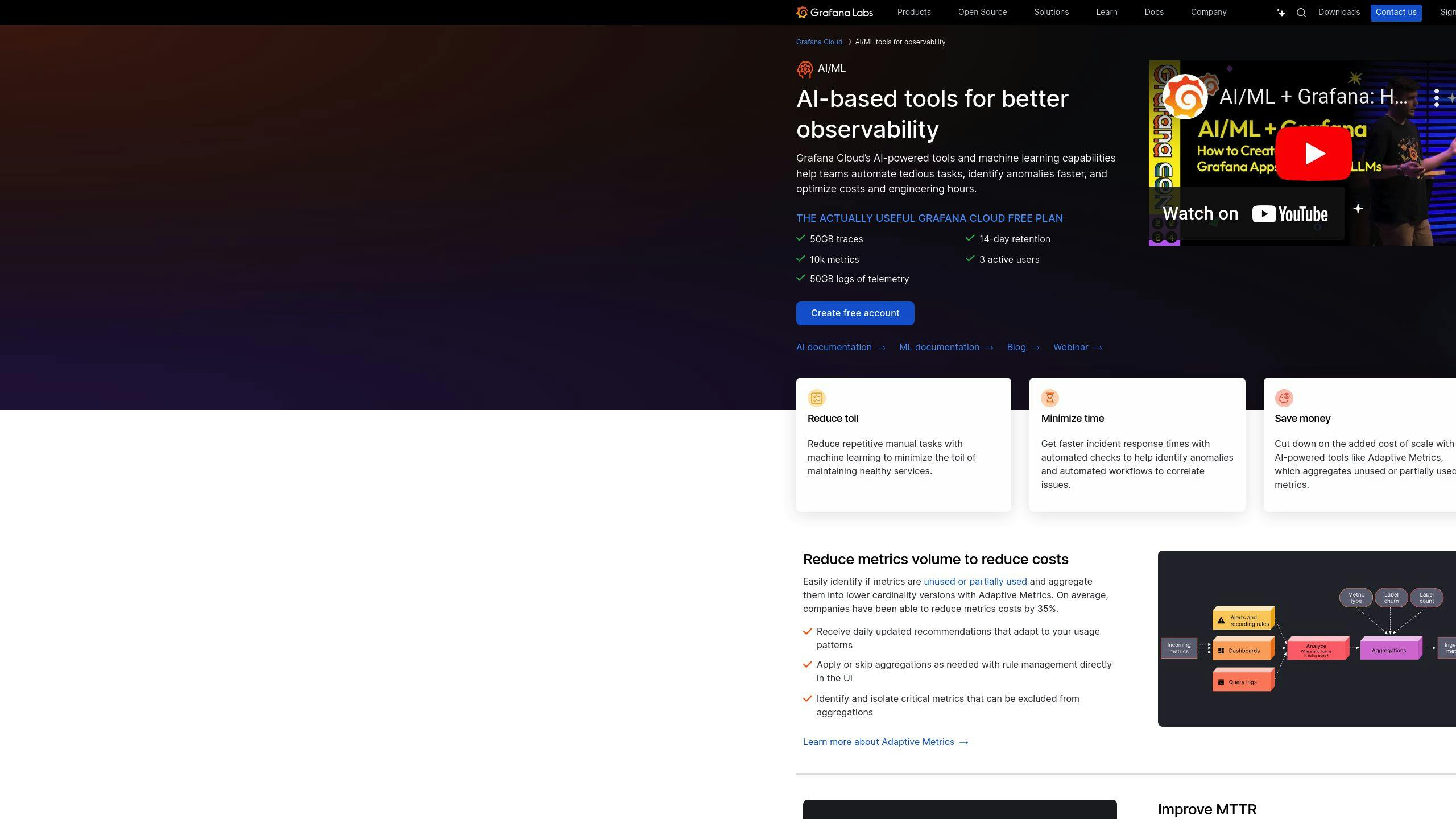Viewport: 1456px width, 819px height.
Task: Click the Grafana channel avatar in video
Action: pyautogui.click(x=1185, y=97)
